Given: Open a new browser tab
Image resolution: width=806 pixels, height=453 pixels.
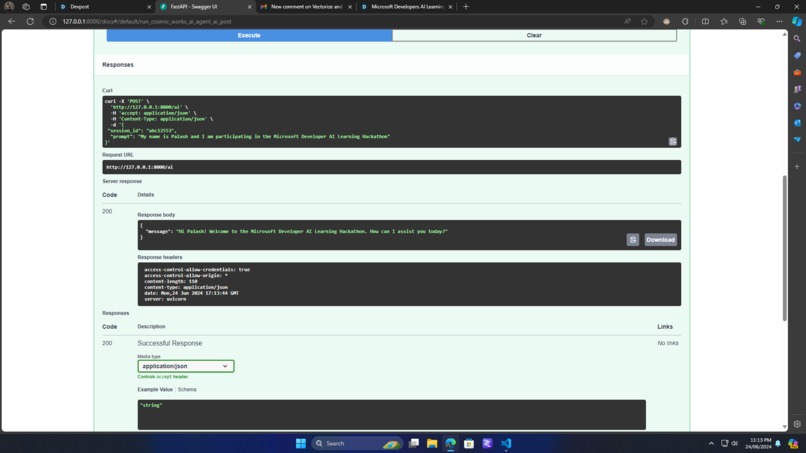Looking at the screenshot, I should [x=466, y=7].
